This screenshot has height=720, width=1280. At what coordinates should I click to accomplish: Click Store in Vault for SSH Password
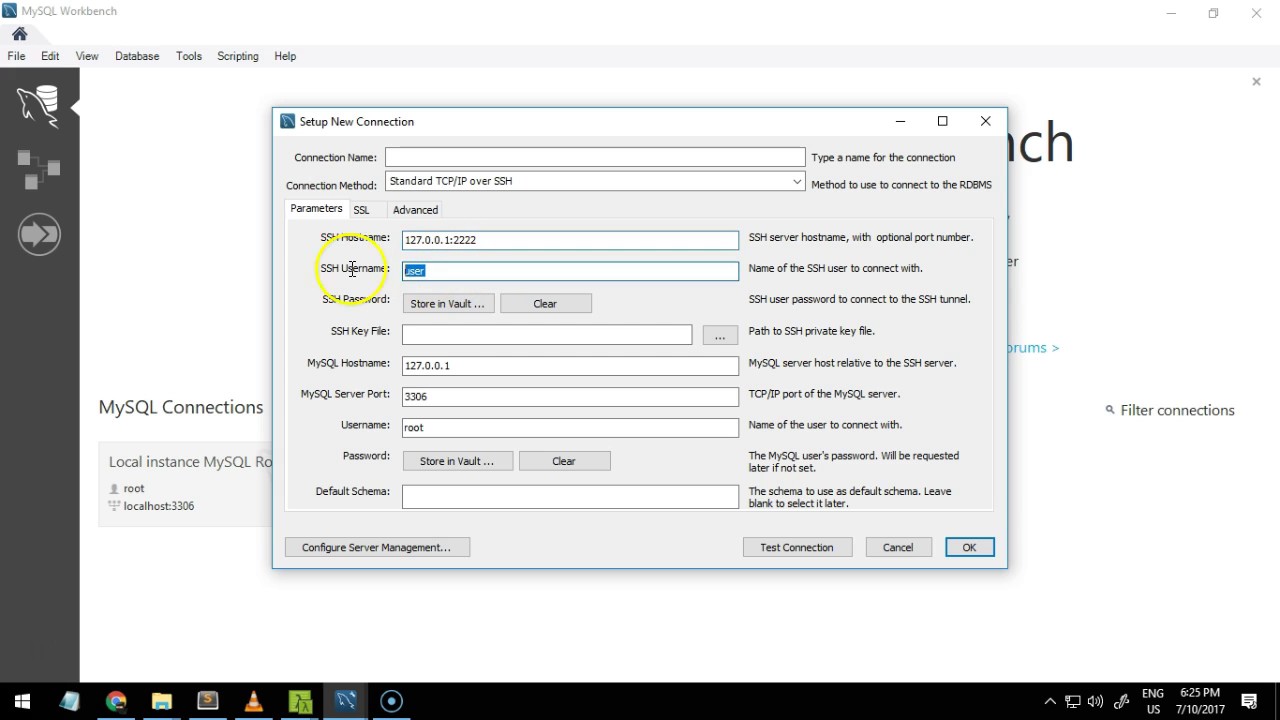[448, 303]
